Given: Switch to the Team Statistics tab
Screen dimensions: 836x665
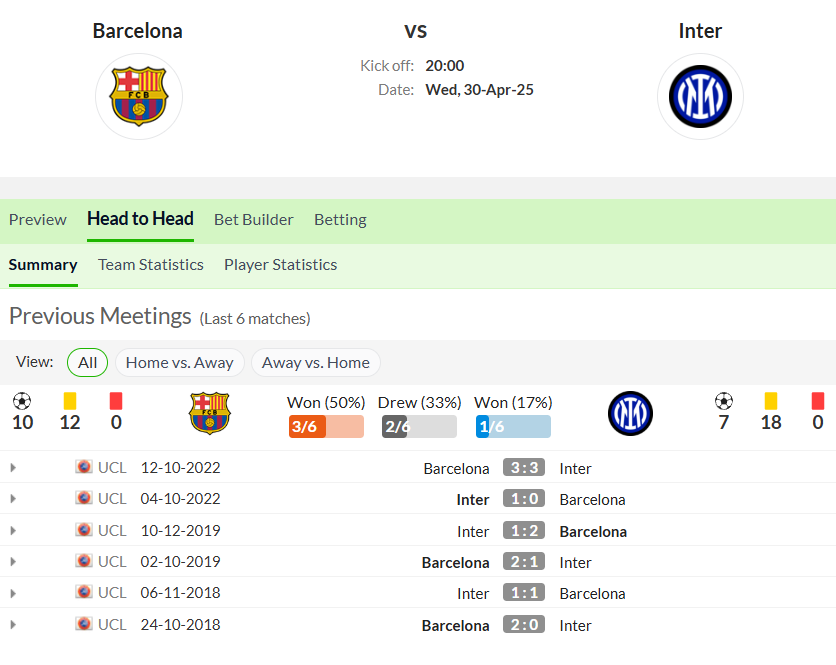Looking at the screenshot, I should [151, 265].
